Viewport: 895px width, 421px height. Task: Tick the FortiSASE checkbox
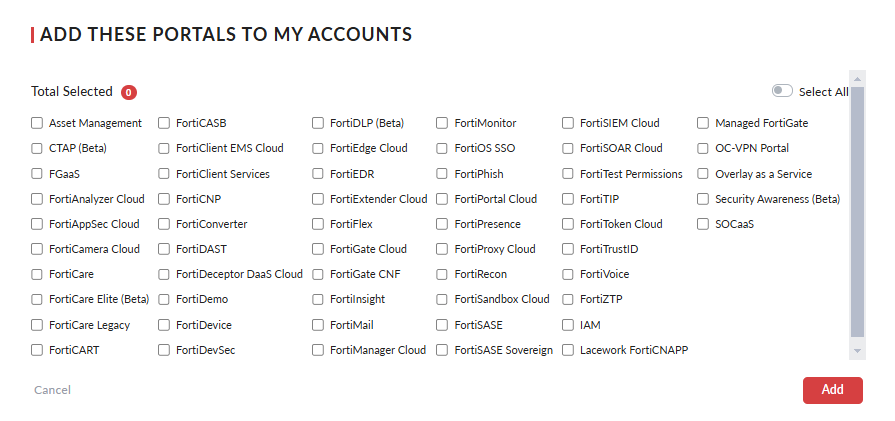point(442,325)
